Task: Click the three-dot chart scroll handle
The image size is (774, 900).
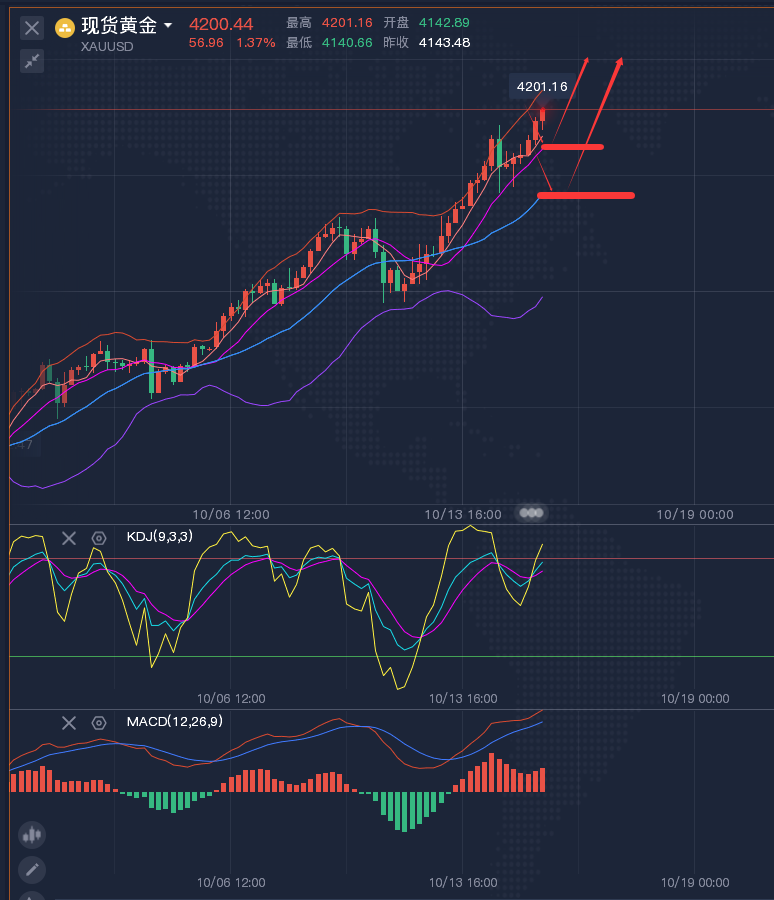Action: coord(532,513)
